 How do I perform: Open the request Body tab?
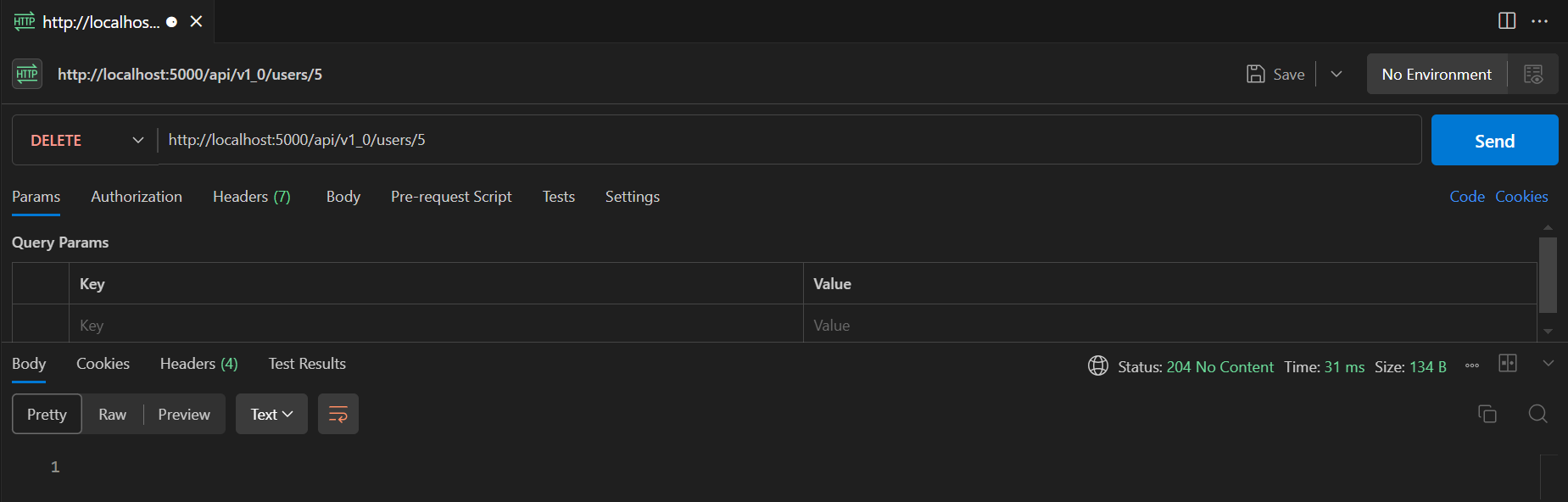343,197
